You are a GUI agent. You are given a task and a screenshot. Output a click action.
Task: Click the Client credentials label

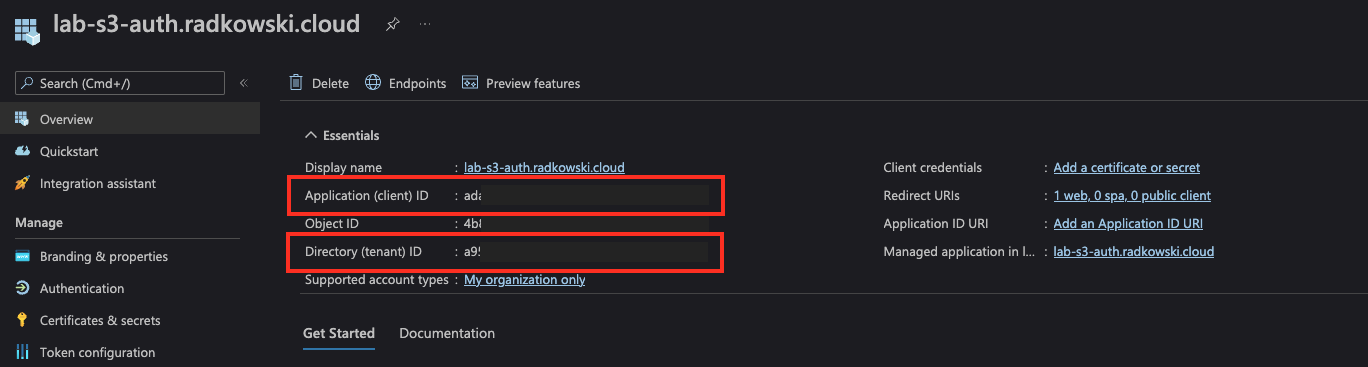[x=933, y=167]
